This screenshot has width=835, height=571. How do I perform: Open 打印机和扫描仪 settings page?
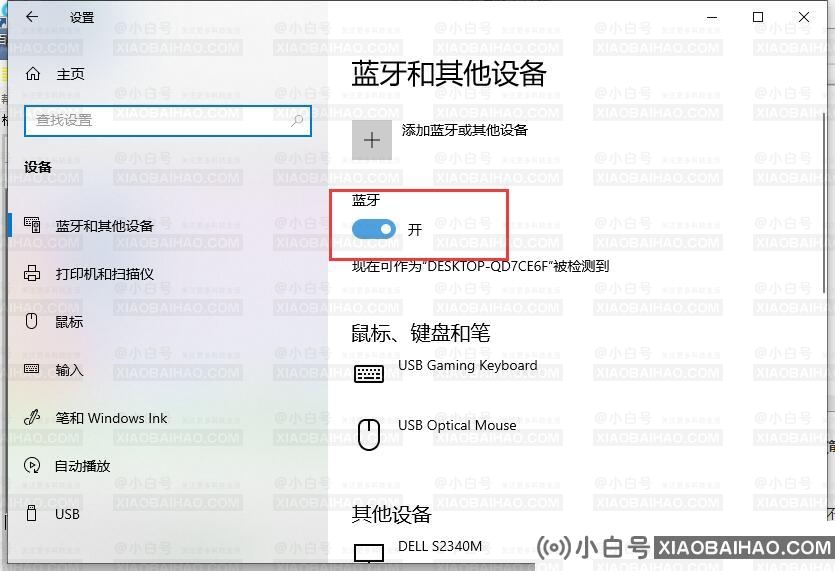(105, 274)
